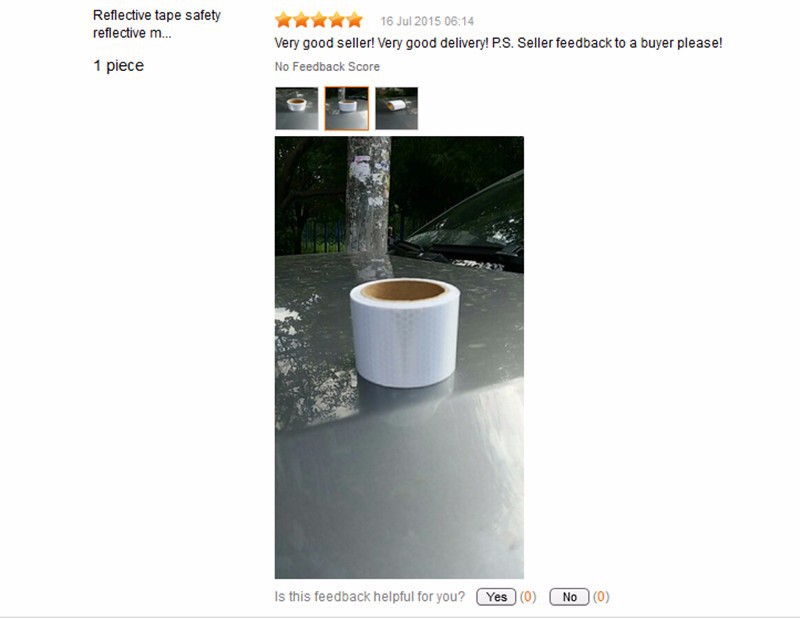This screenshot has height=619, width=800.
Task: Click the third orange rating star
Action: point(319,20)
